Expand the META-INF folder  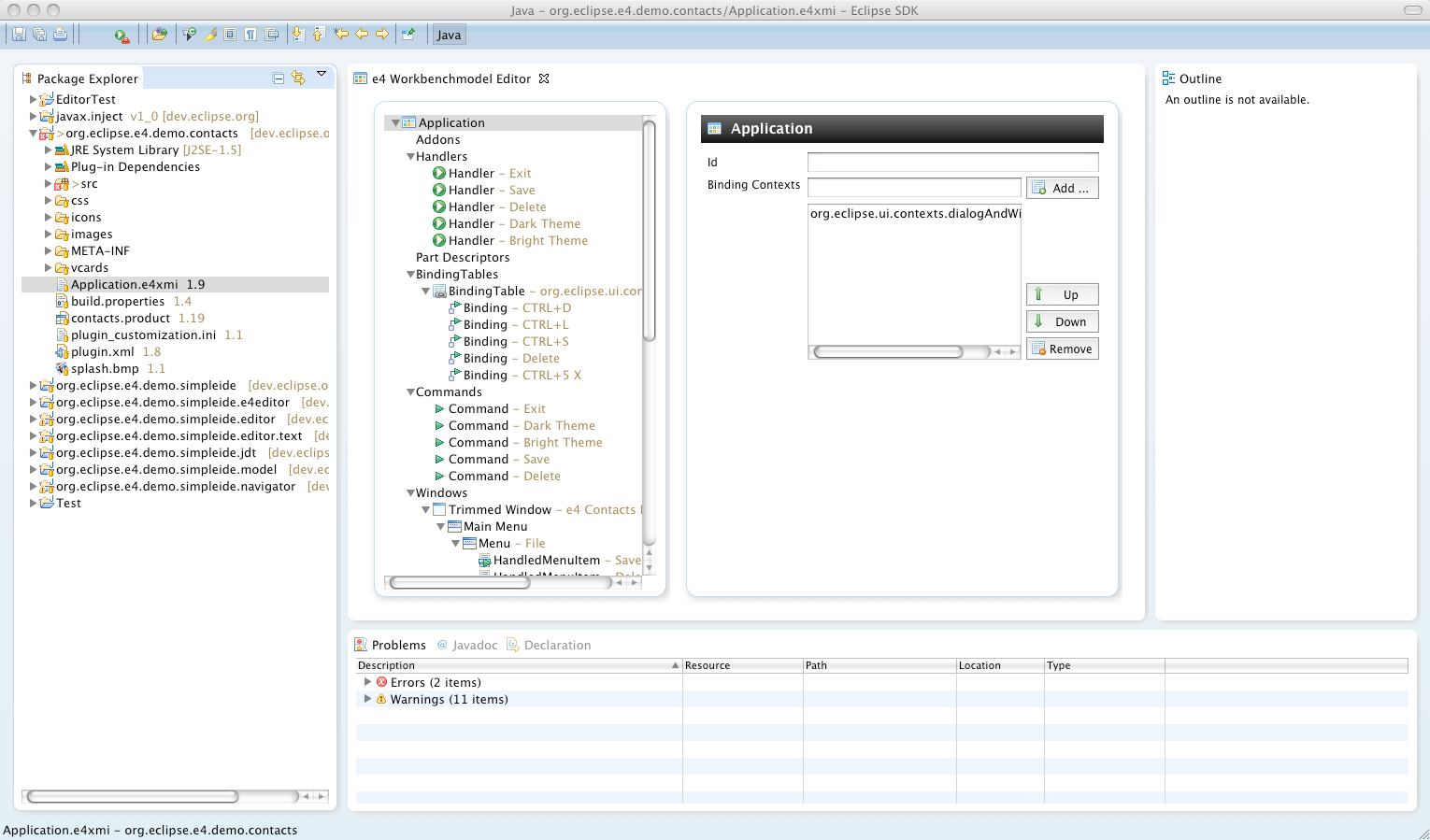tap(48, 250)
